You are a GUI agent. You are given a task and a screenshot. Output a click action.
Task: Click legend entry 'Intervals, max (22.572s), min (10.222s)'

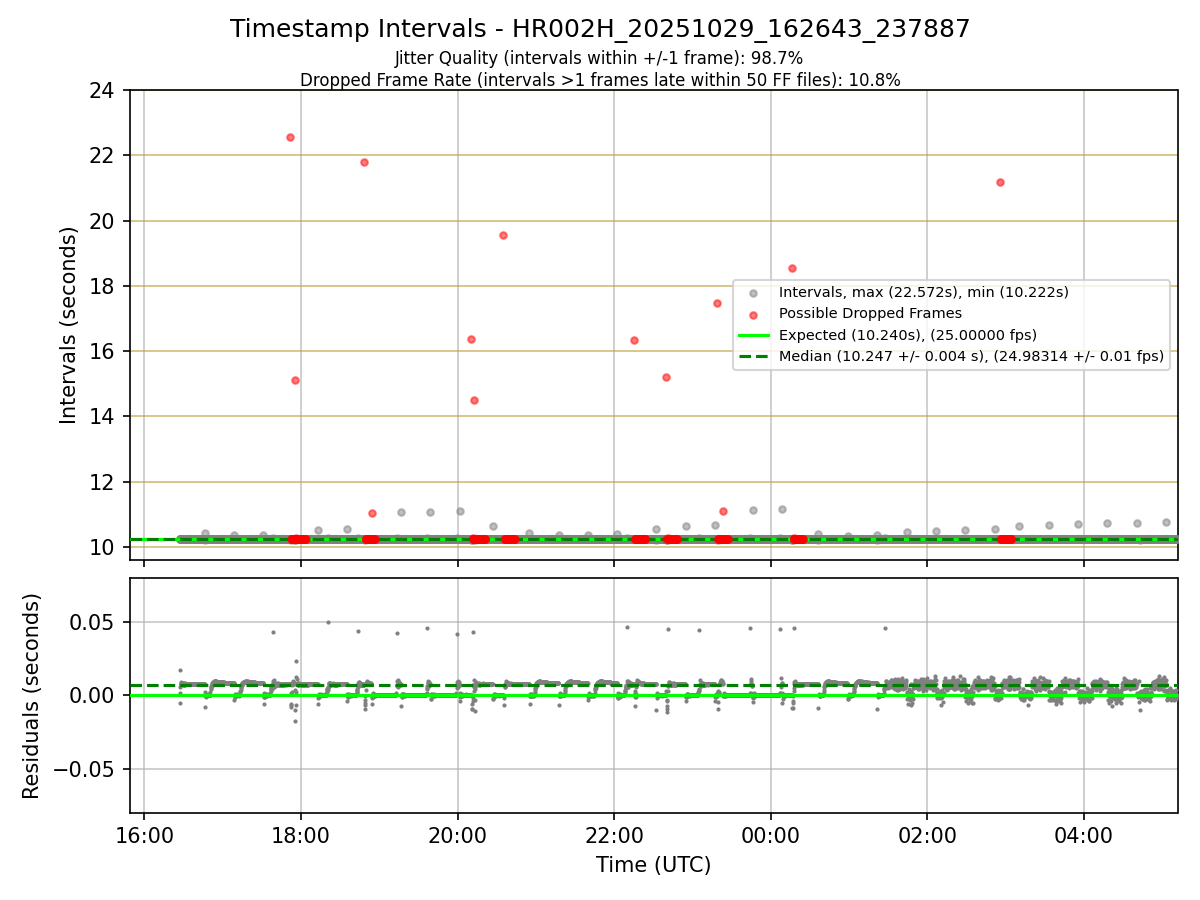(x=924, y=292)
